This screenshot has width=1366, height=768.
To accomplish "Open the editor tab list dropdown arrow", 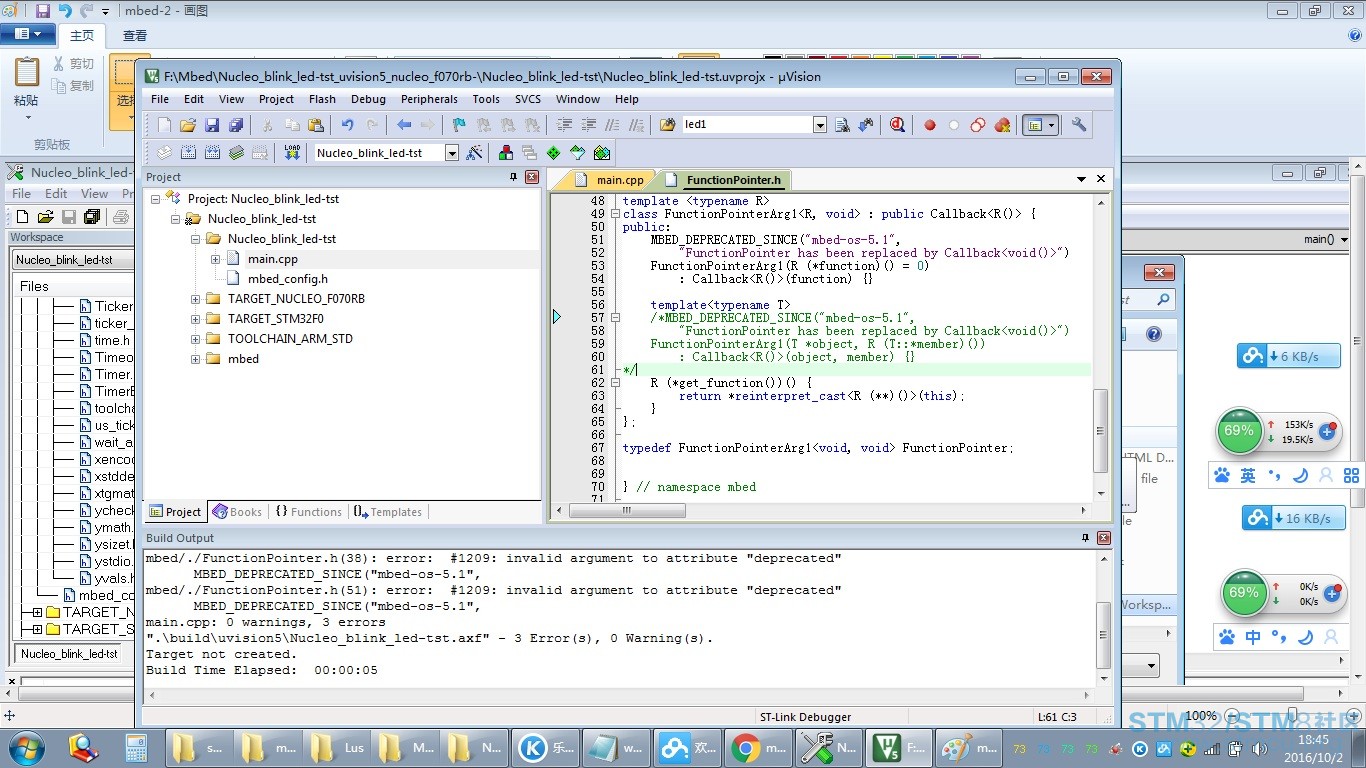I will [x=1081, y=179].
